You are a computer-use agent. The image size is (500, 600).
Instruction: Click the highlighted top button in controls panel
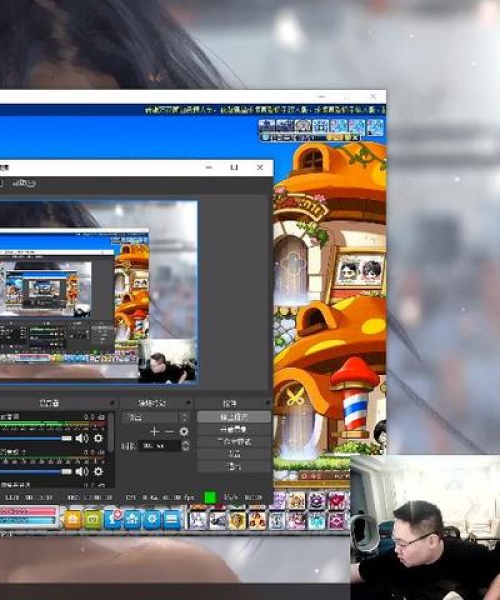(234, 417)
